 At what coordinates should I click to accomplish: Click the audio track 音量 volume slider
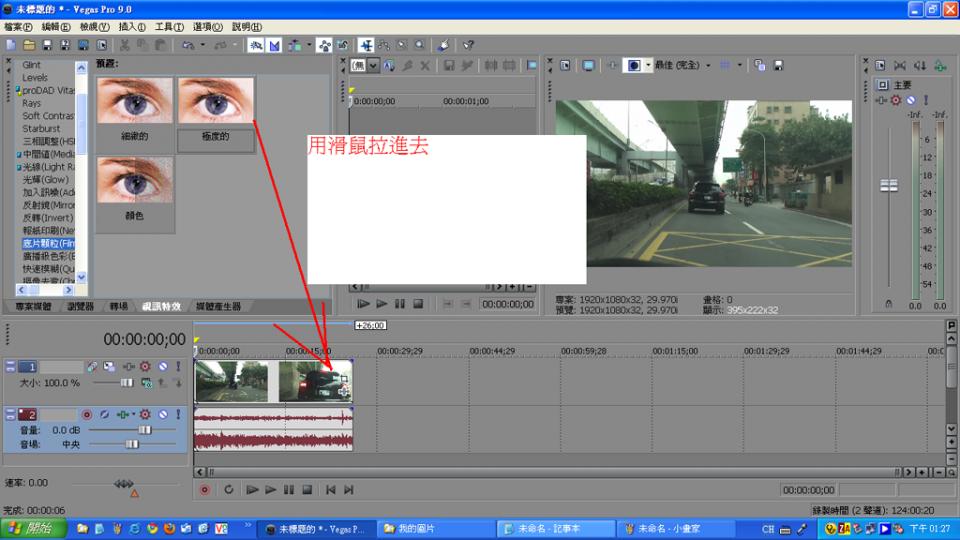click(144, 429)
